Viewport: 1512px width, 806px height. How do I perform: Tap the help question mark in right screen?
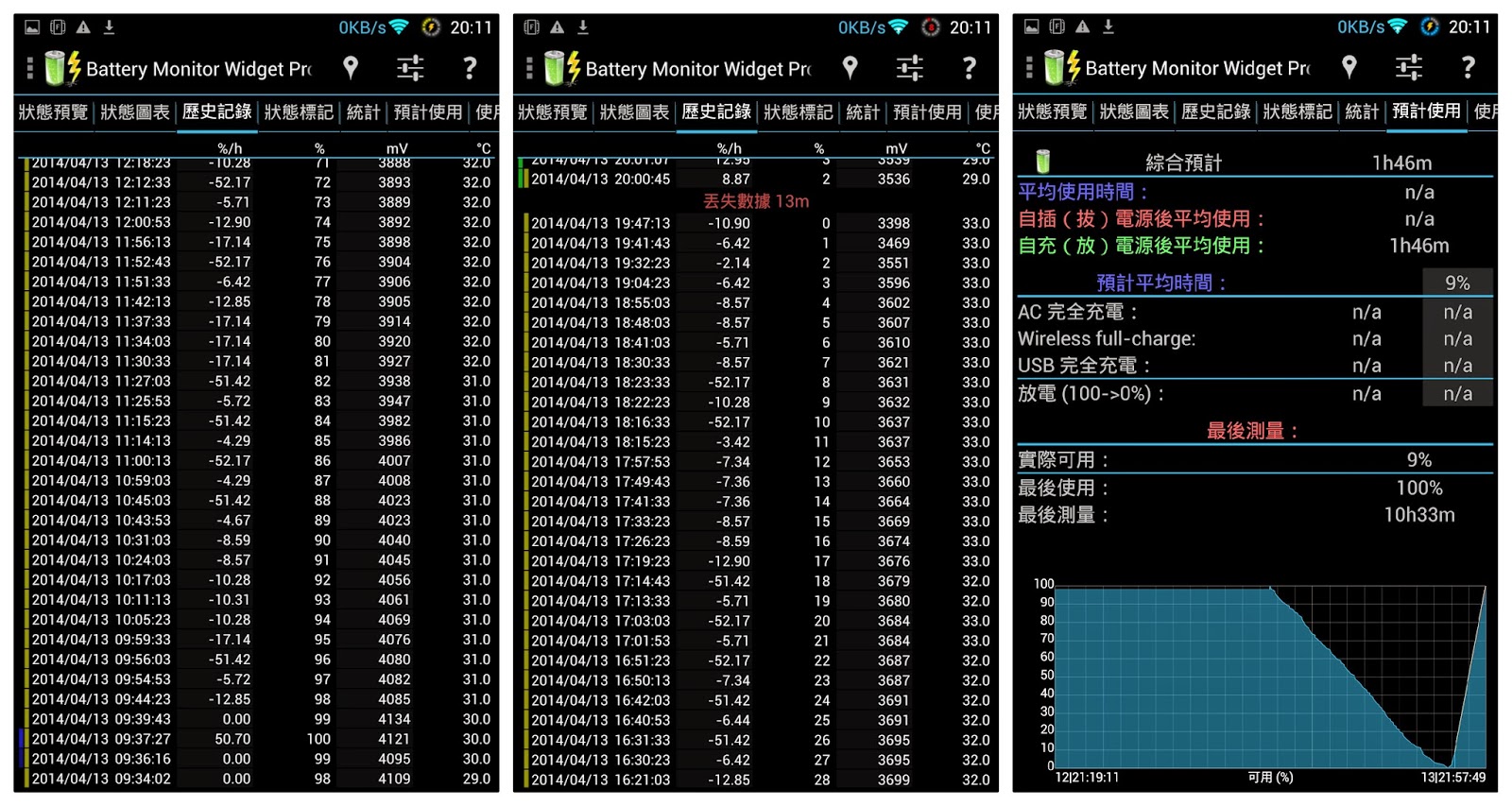pyautogui.click(x=1468, y=66)
